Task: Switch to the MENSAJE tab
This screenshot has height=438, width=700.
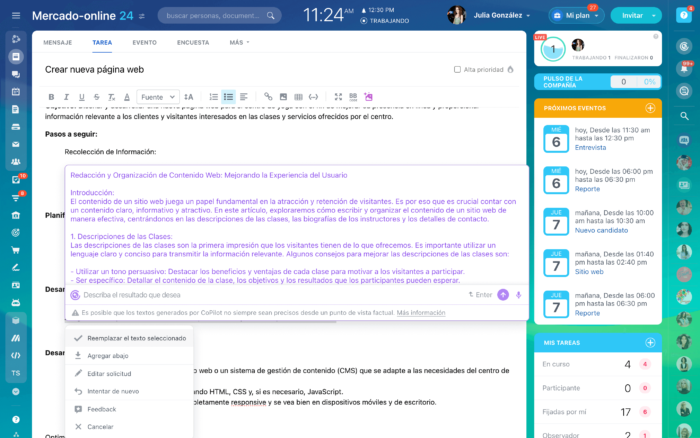Action: (x=58, y=42)
